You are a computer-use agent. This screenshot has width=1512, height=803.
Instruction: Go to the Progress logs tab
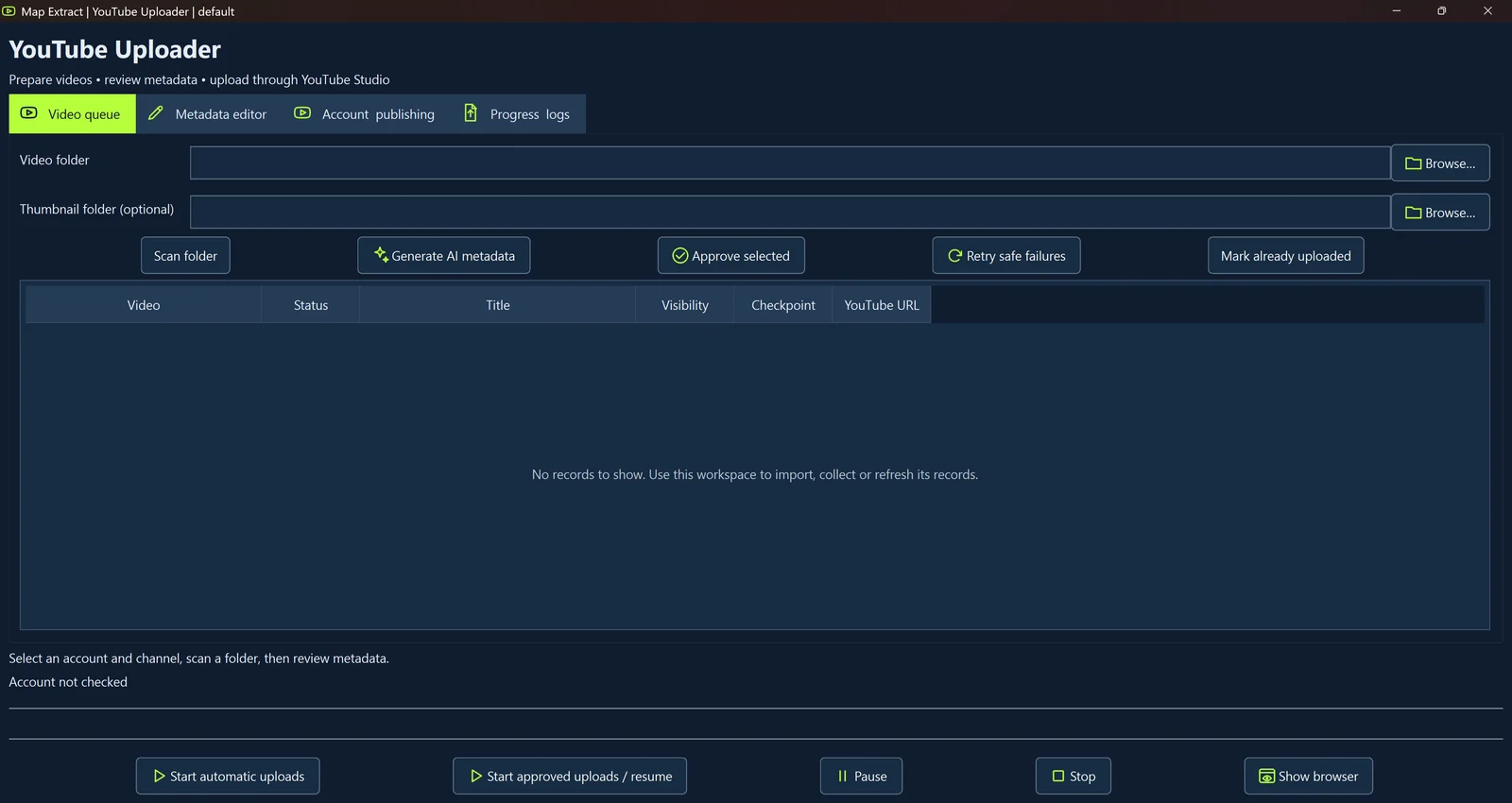point(517,113)
